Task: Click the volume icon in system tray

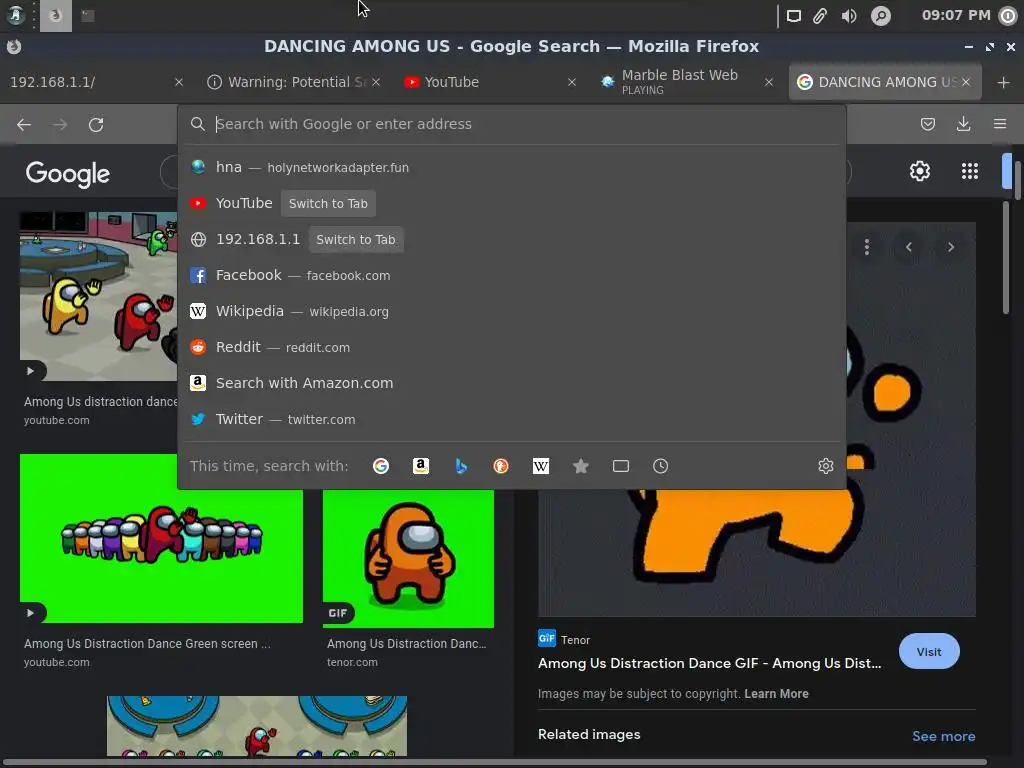Action: click(x=849, y=16)
